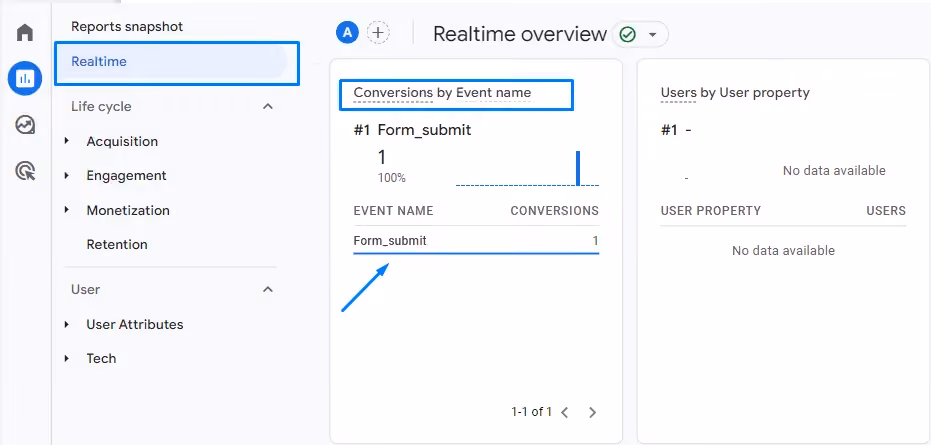Expand the Monetization triangle
This screenshot has width=931, height=445.
[x=67, y=210]
